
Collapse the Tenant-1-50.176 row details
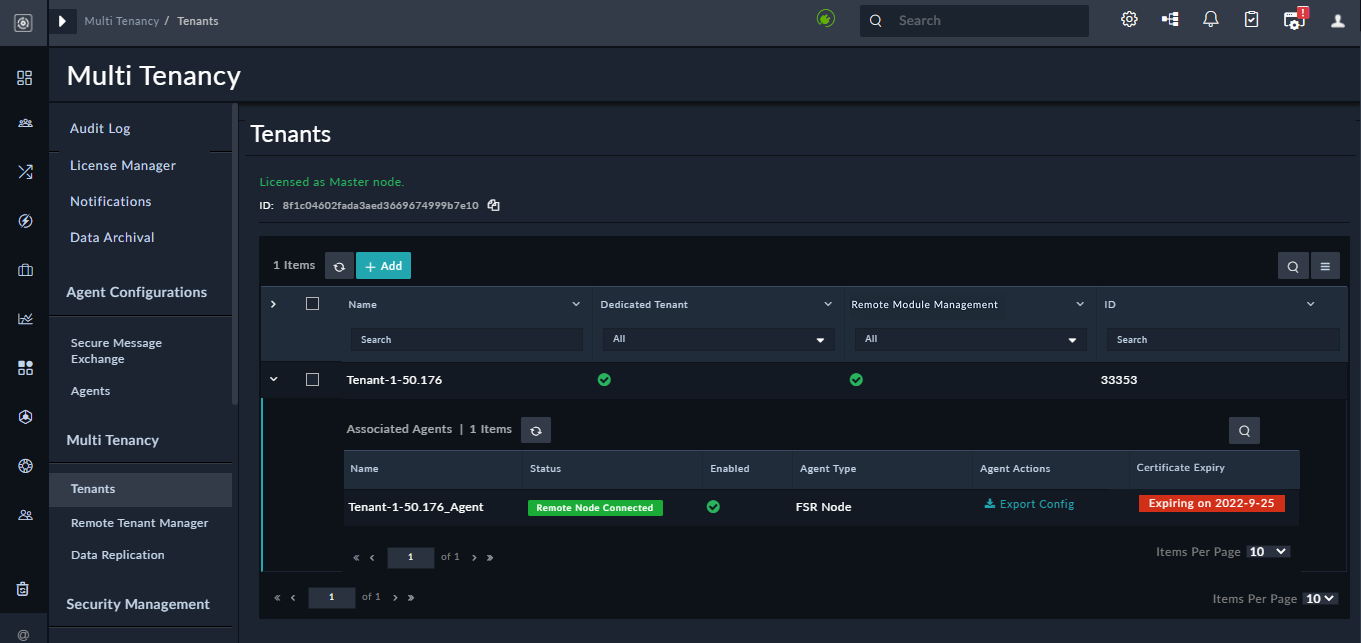(273, 380)
